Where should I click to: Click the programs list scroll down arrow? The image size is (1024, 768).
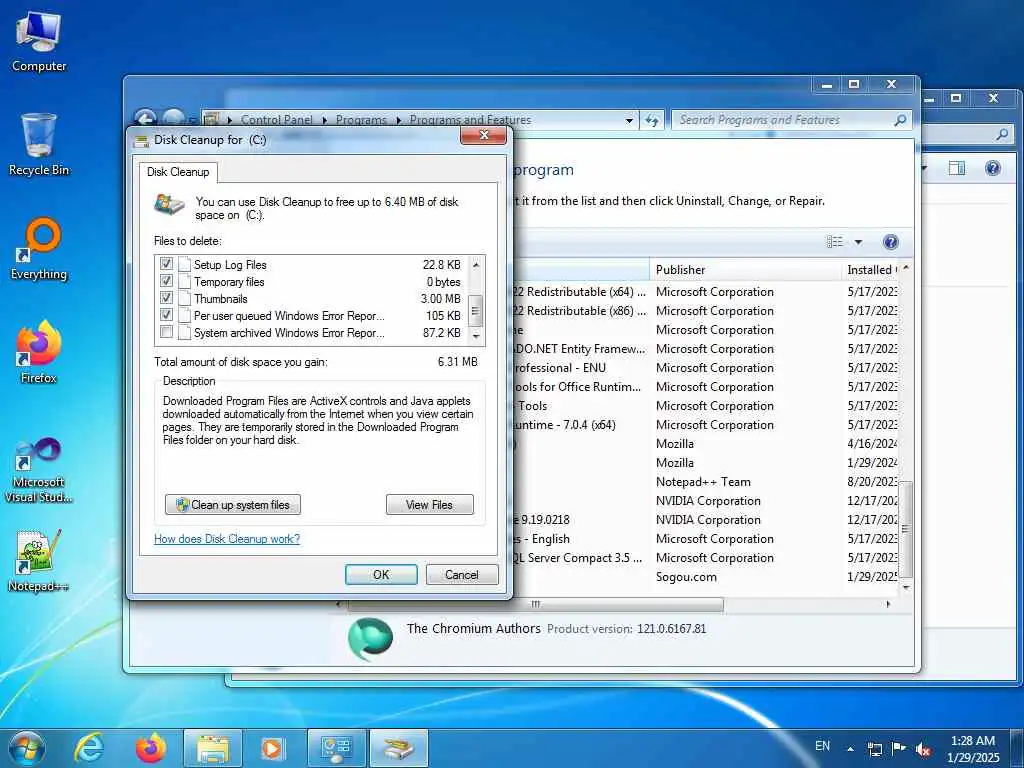tap(905, 587)
